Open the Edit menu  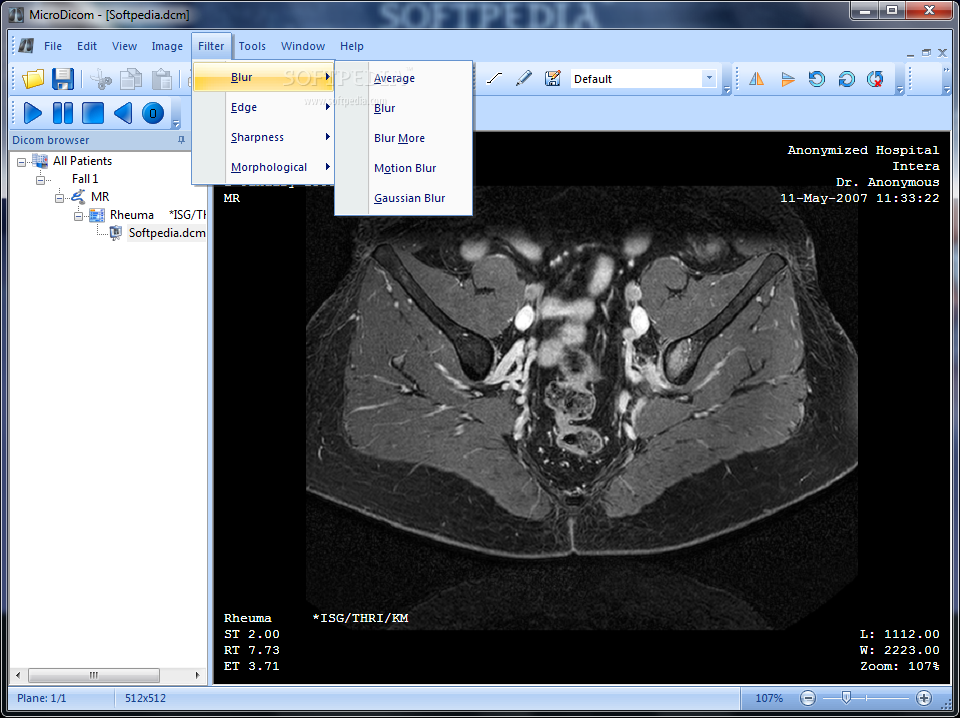pyautogui.click(x=87, y=46)
